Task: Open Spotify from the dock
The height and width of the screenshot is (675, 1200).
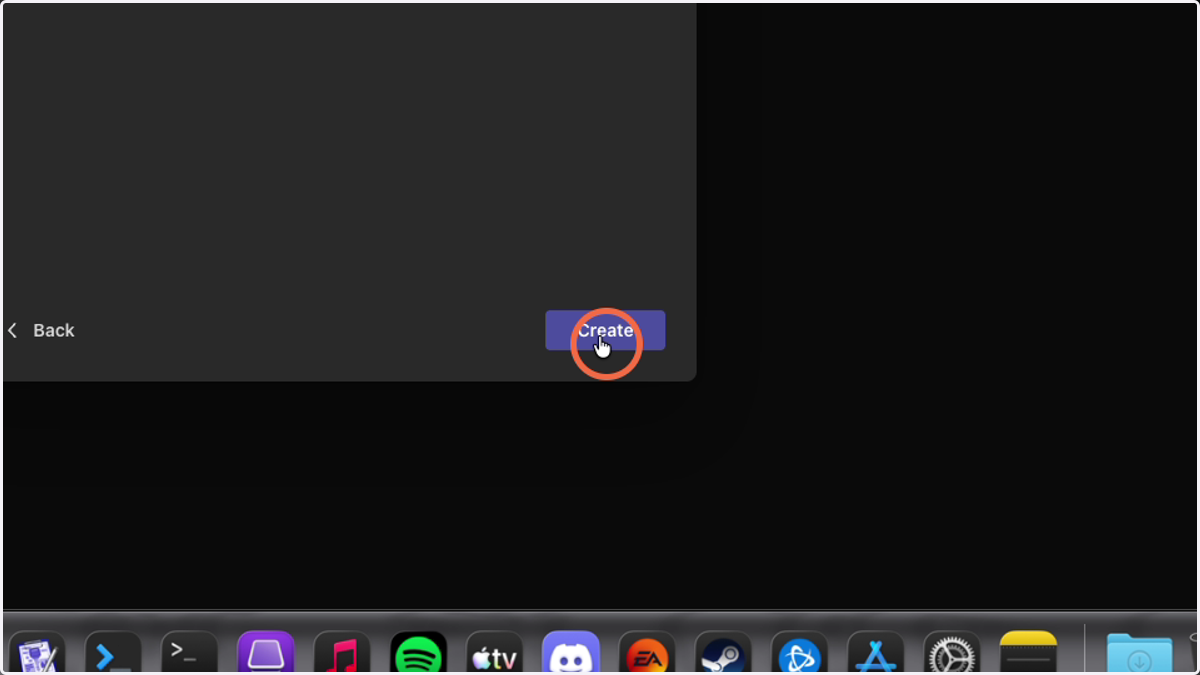Action: (x=419, y=653)
